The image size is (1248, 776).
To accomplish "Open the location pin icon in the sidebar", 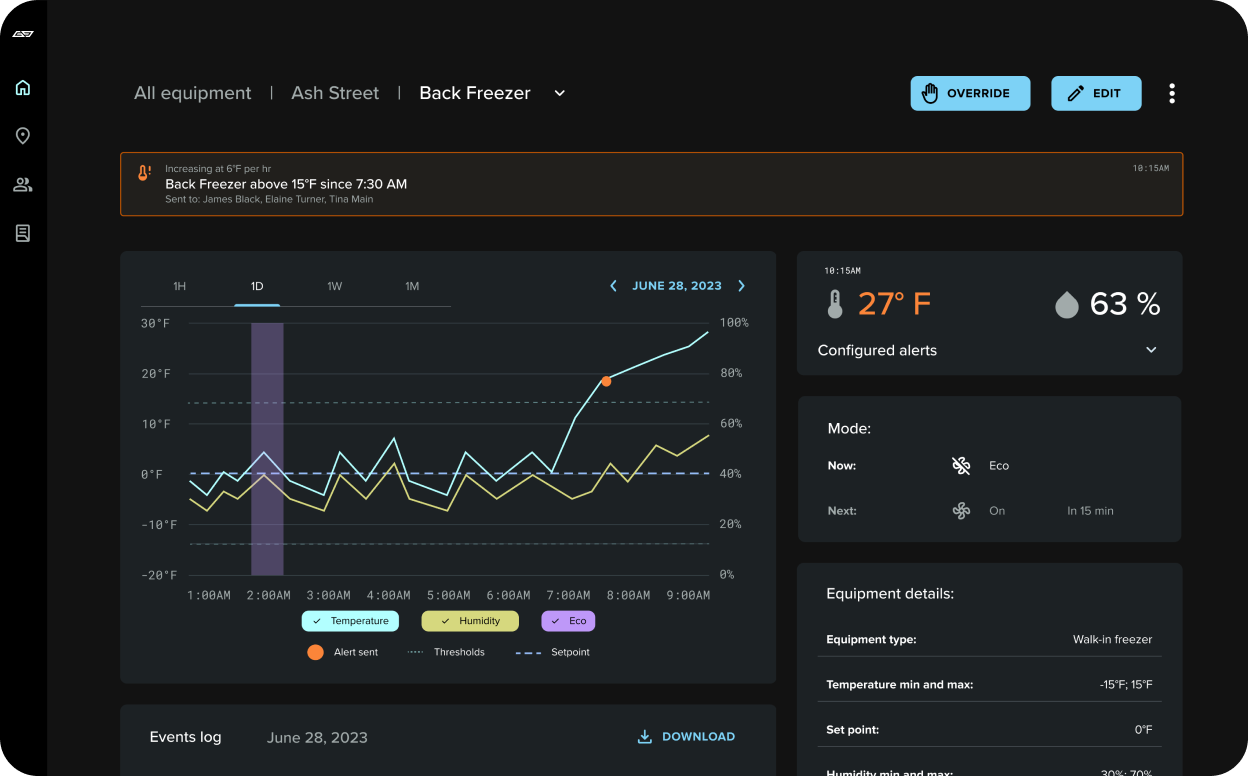I will (x=23, y=136).
